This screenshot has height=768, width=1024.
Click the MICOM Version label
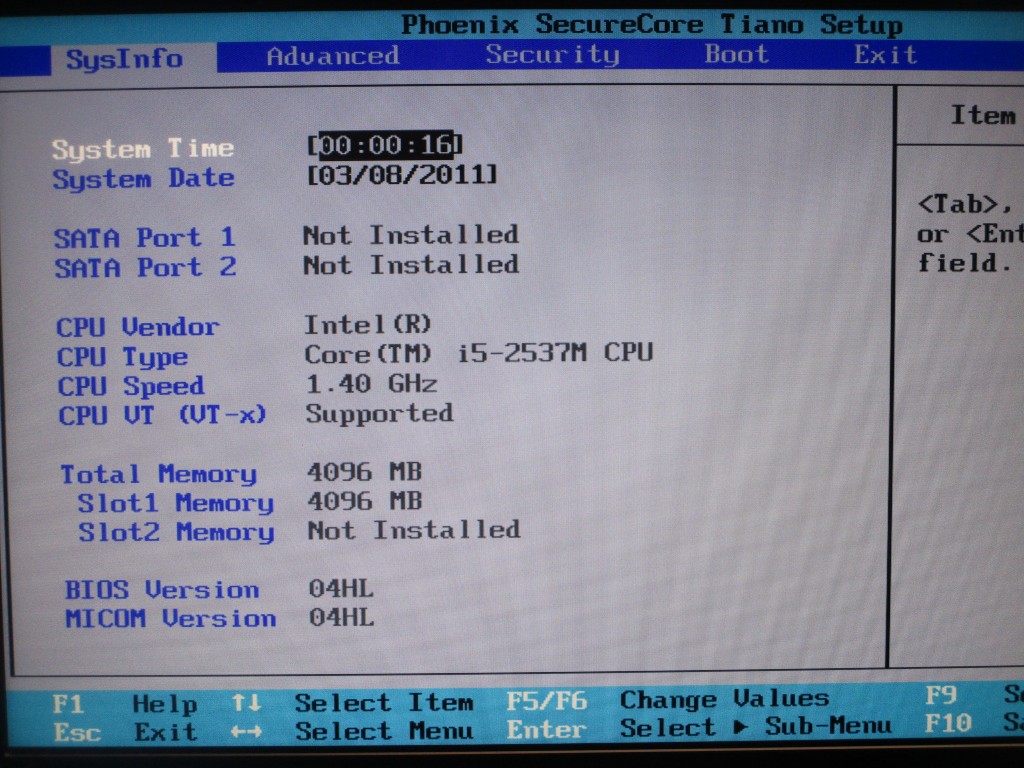click(x=170, y=618)
